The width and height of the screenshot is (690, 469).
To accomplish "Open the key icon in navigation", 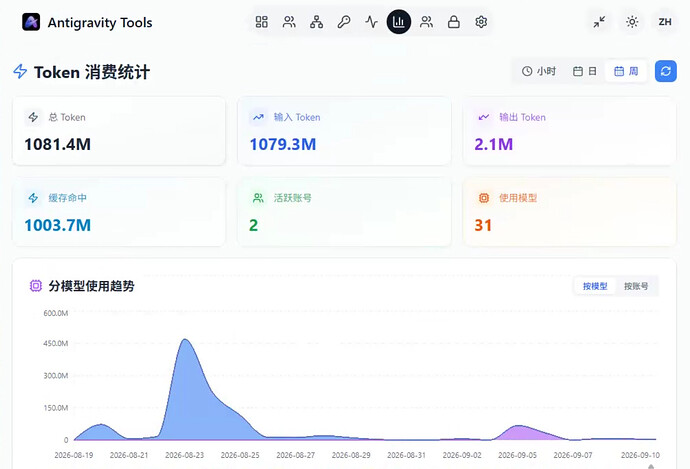I will pyautogui.click(x=344, y=22).
